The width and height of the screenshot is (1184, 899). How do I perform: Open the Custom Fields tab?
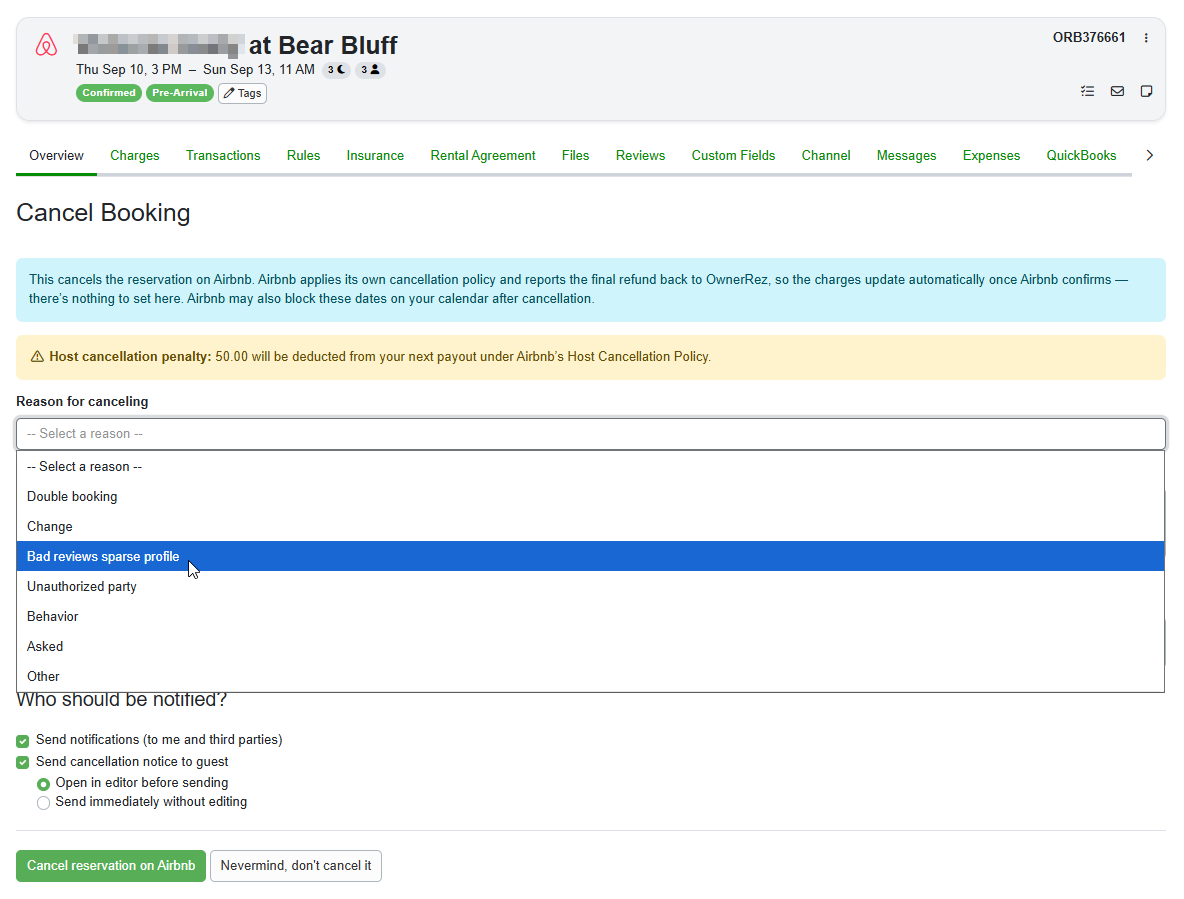pyautogui.click(x=733, y=155)
